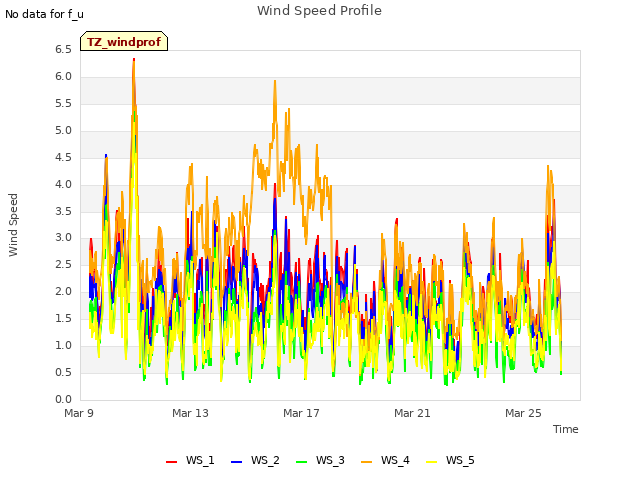Click the 1.0 y-axis tick label
The width and height of the screenshot is (640, 480).
[x=63, y=345]
